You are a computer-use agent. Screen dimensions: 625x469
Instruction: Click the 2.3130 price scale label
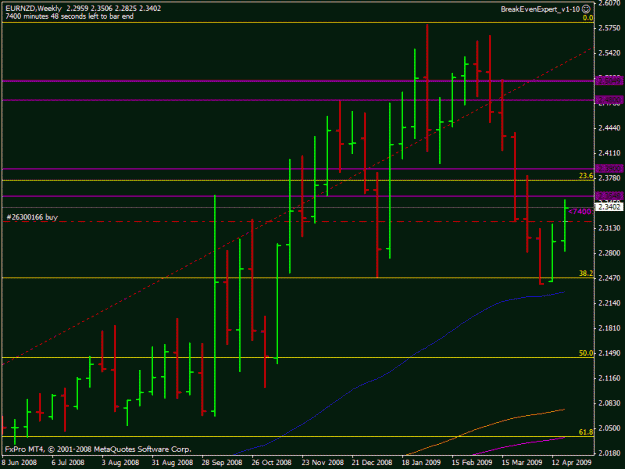click(609, 228)
